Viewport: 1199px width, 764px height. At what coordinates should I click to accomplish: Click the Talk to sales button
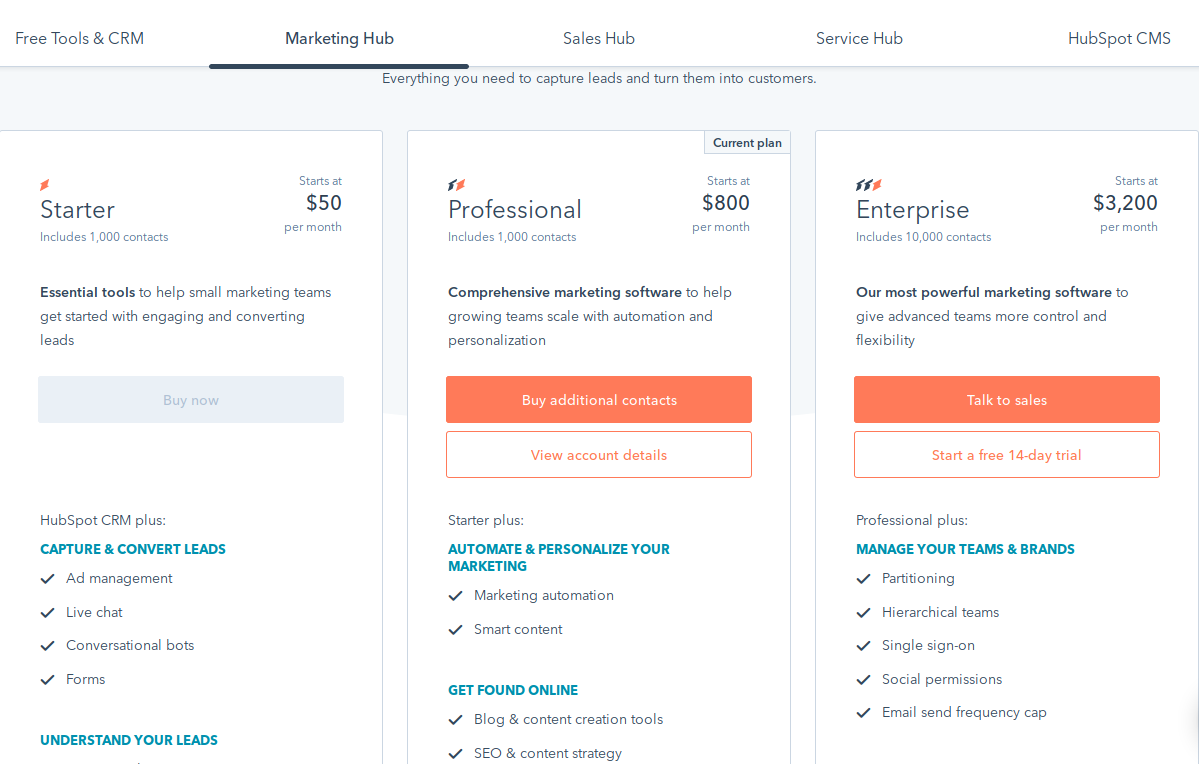(1007, 400)
